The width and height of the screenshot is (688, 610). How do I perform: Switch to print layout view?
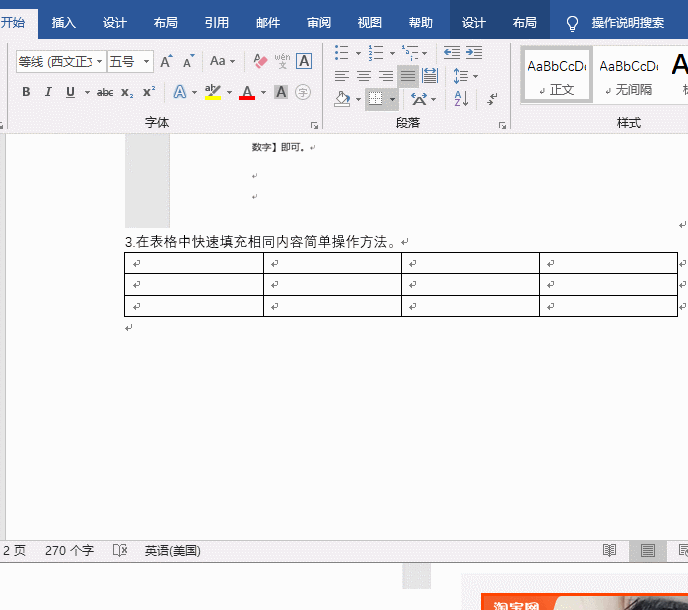point(648,550)
